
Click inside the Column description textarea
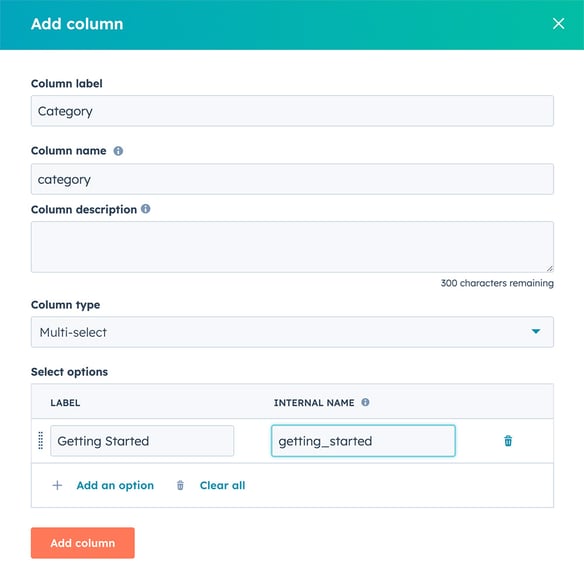pos(292,247)
